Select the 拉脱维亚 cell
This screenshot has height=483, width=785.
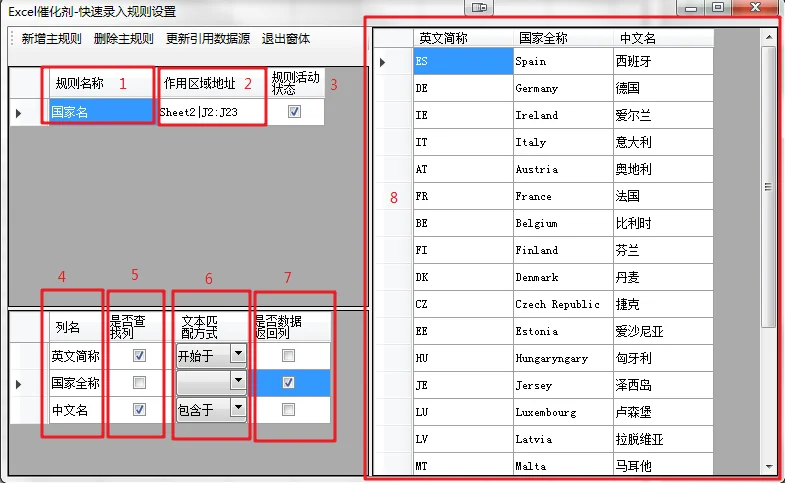(x=663, y=439)
